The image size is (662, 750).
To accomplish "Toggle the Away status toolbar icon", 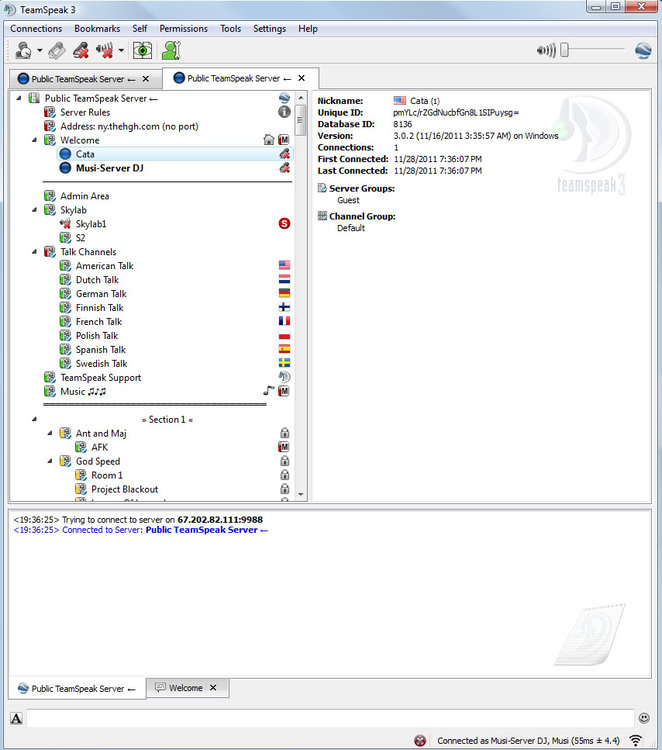I will click(x=143, y=50).
